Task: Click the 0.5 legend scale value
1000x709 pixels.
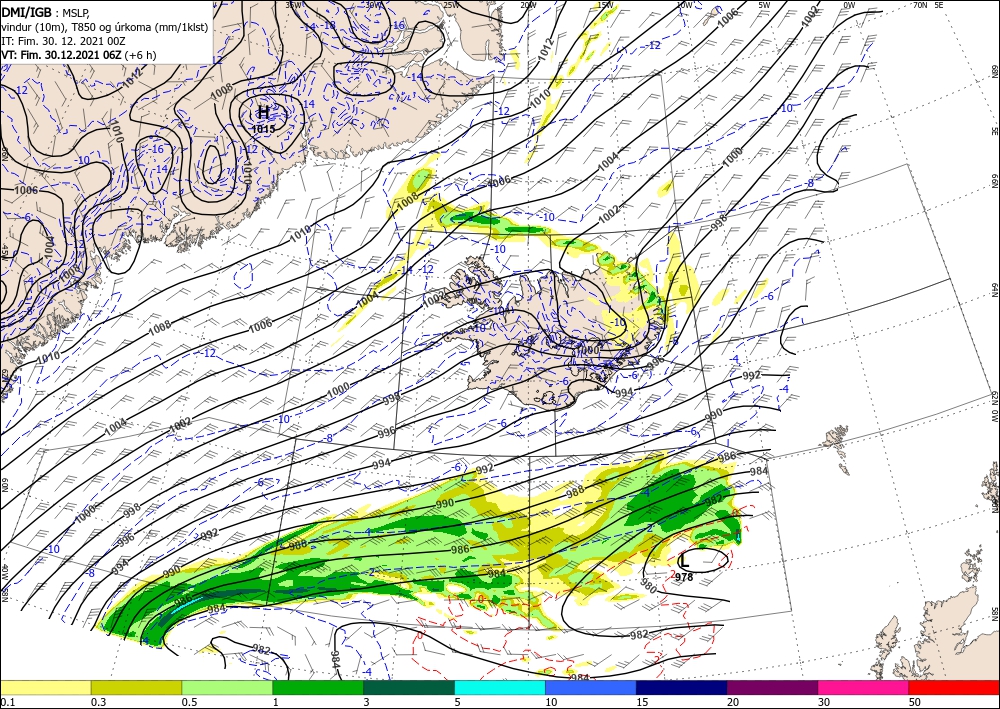Action: coord(188,702)
